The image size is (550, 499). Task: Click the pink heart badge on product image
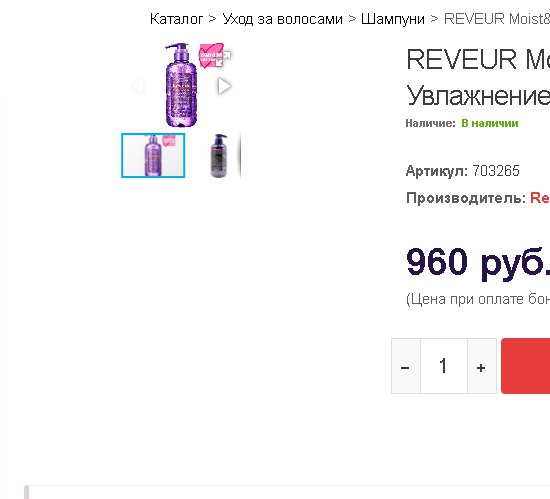[210, 55]
